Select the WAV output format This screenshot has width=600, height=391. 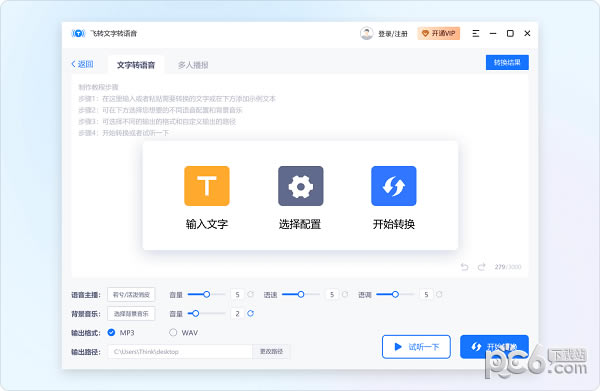point(173,332)
